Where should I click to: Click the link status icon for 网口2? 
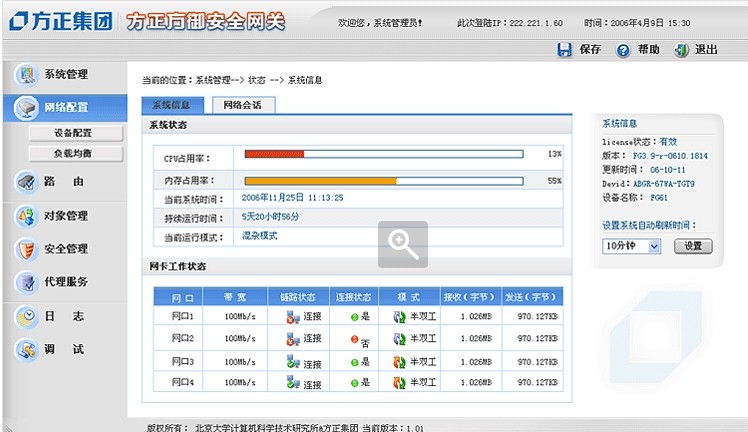click(292, 339)
